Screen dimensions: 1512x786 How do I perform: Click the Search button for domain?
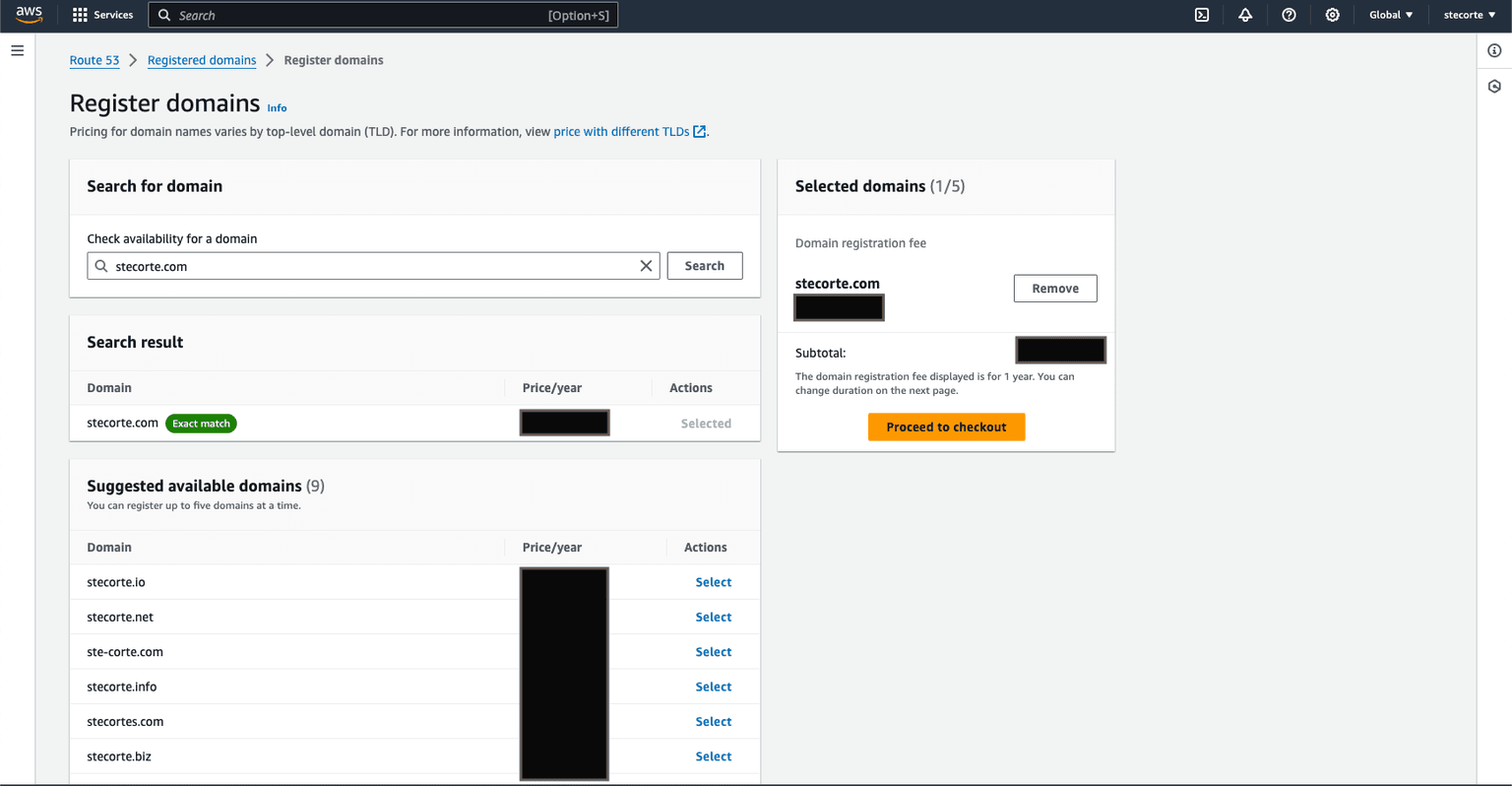705,266
